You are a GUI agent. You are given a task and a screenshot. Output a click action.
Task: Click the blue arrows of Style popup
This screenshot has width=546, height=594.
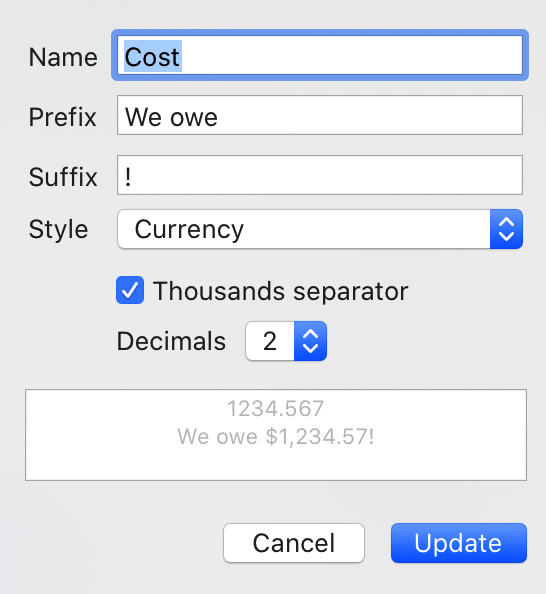[x=506, y=229]
